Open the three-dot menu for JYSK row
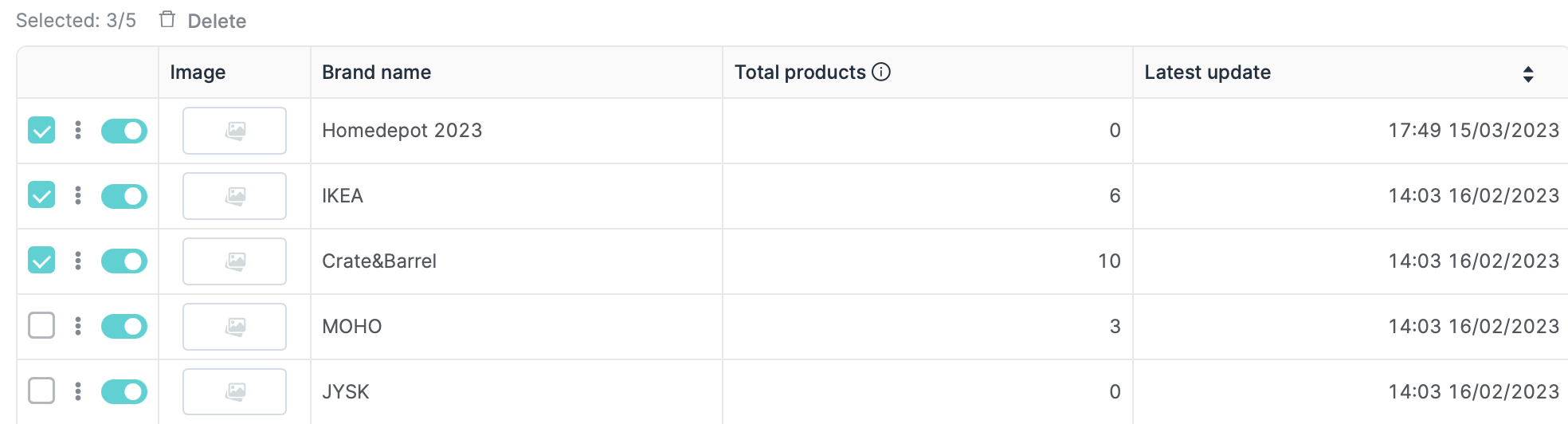The image size is (1568, 424). [78, 391]
